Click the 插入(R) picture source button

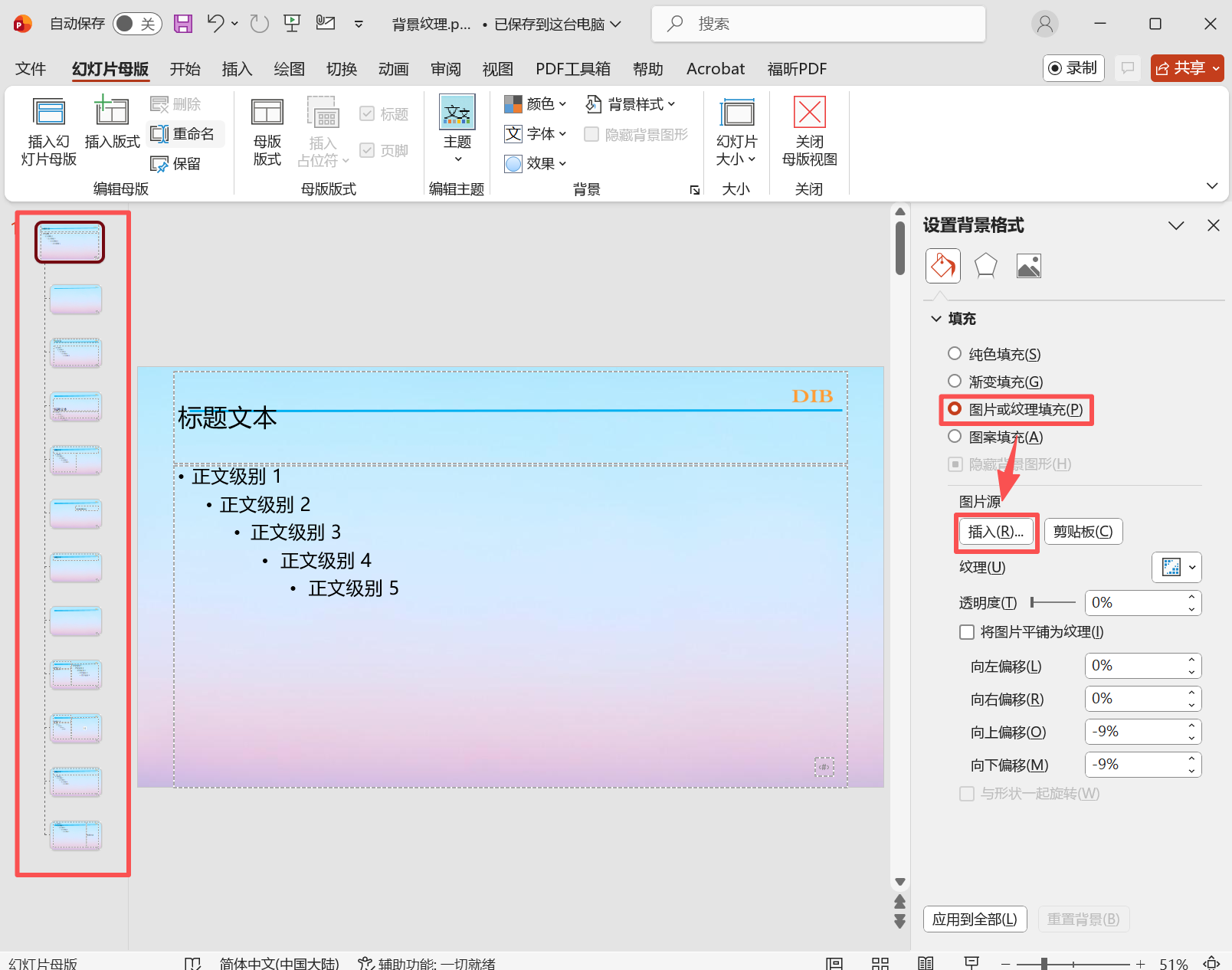tap(995, 531)
